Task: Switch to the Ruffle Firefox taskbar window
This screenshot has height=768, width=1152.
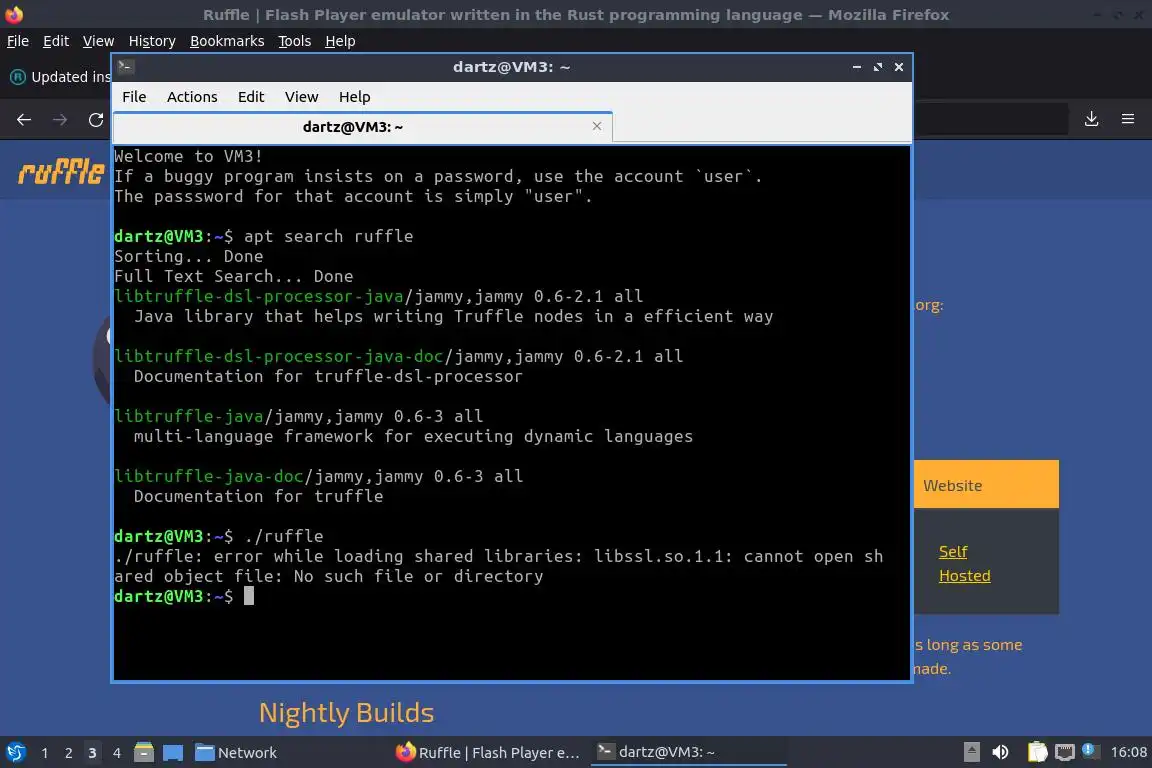Action: pos(489,753)
